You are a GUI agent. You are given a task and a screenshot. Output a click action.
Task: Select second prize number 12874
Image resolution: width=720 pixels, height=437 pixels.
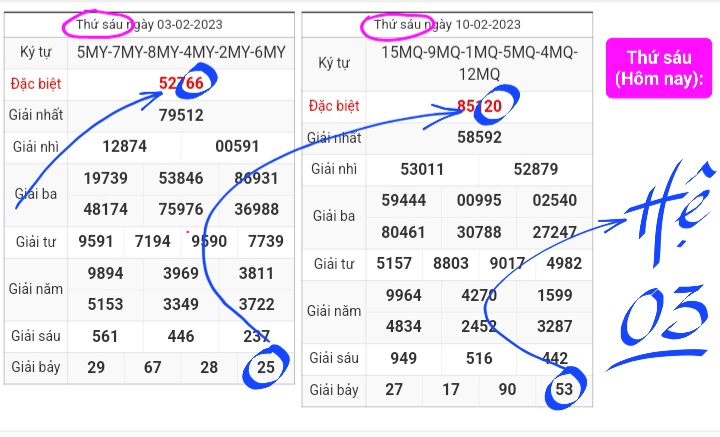pos(125,146)
